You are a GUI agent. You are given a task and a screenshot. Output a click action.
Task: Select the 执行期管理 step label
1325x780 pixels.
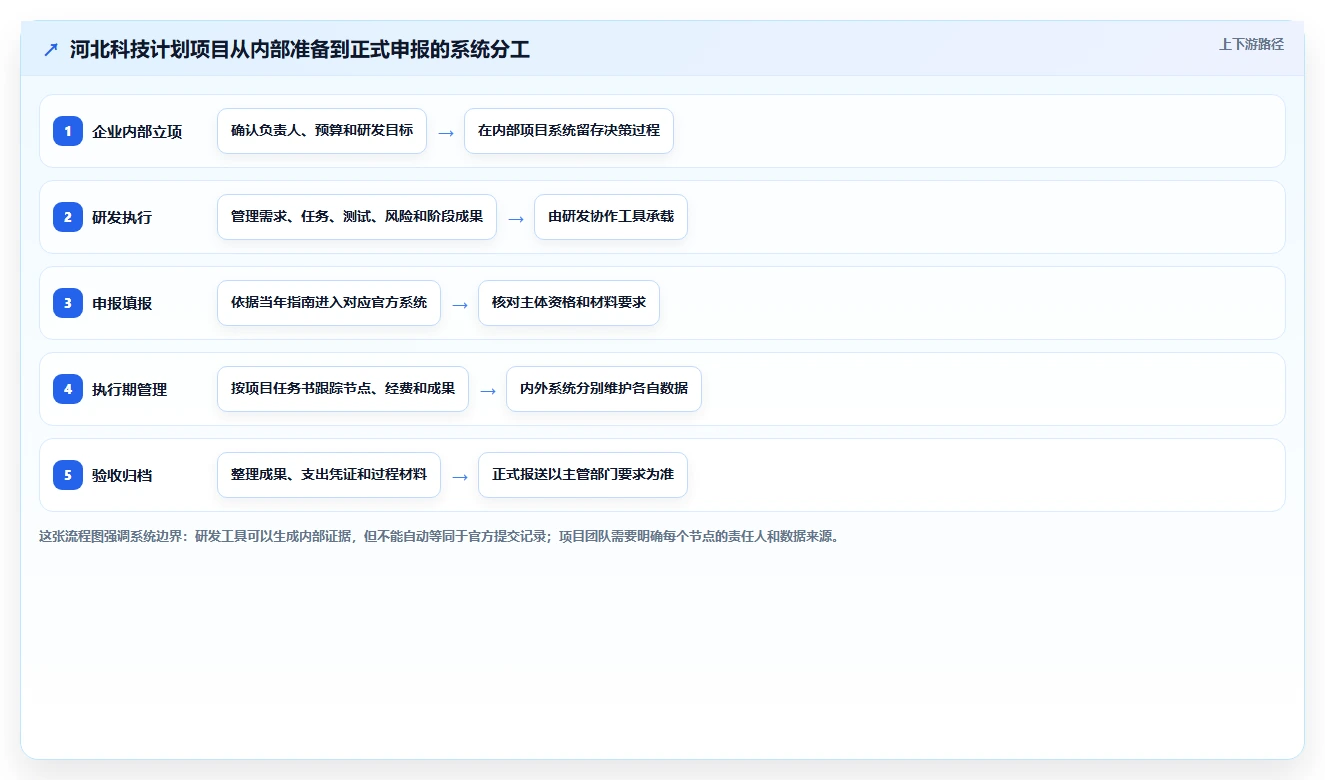pyautogui.click(x=130, y=389)
